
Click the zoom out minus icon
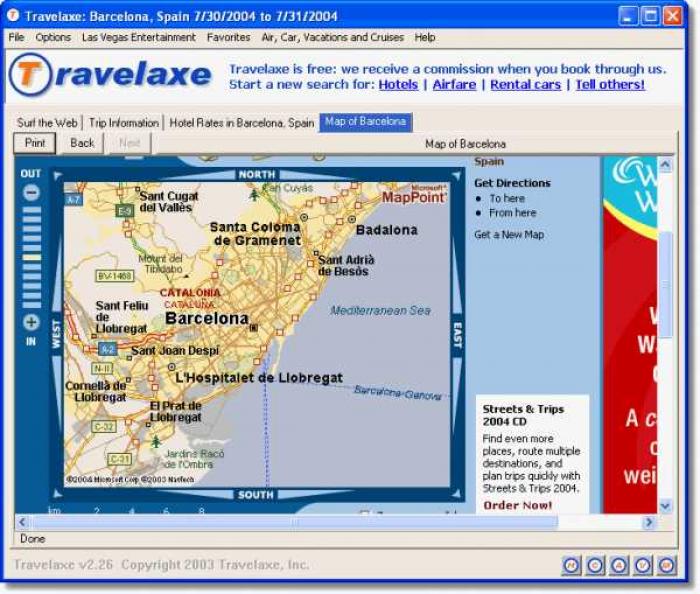31,193
